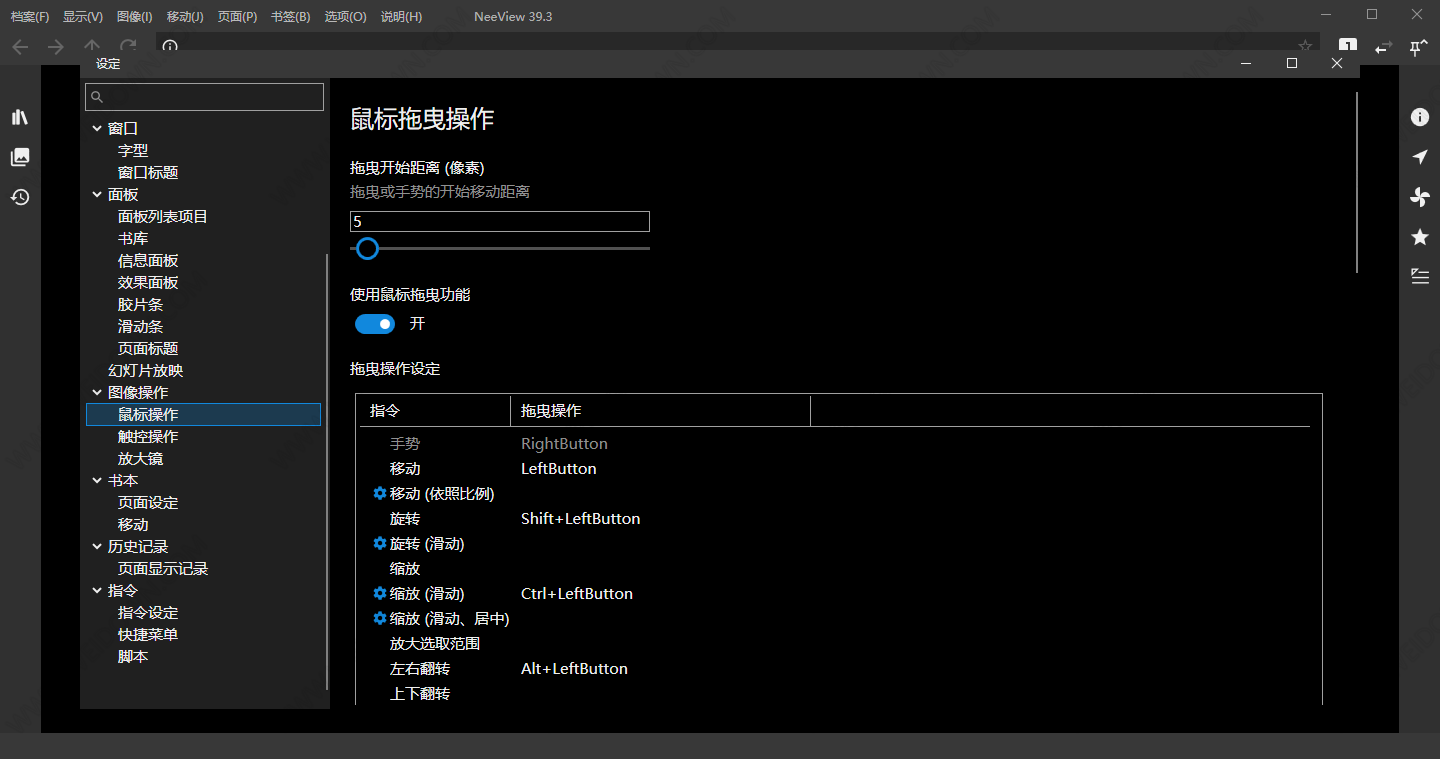
Task: Open the 书签(B) menu
Action: coord(291,17)
